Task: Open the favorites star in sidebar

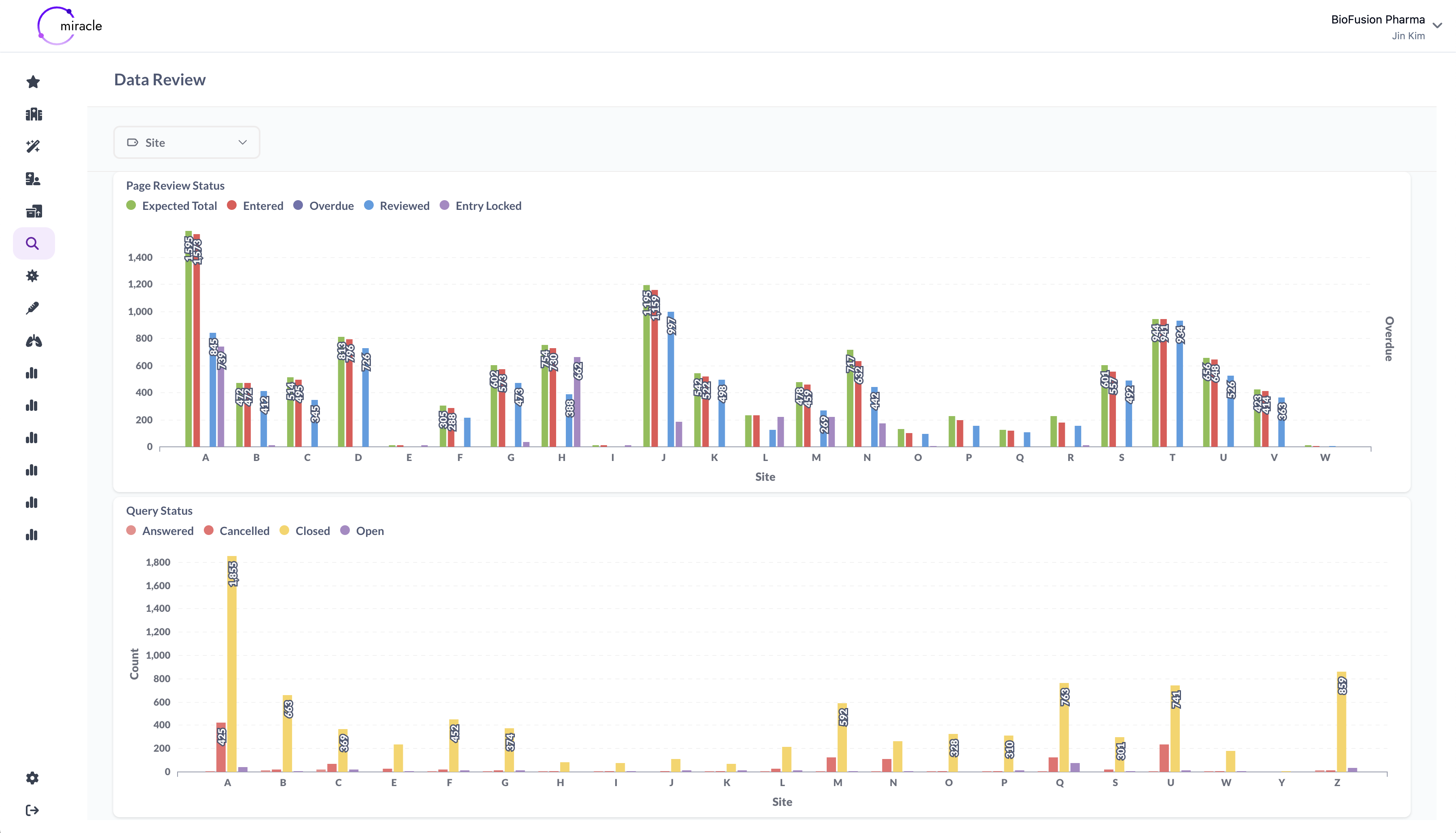Action: tap(33, 82)
